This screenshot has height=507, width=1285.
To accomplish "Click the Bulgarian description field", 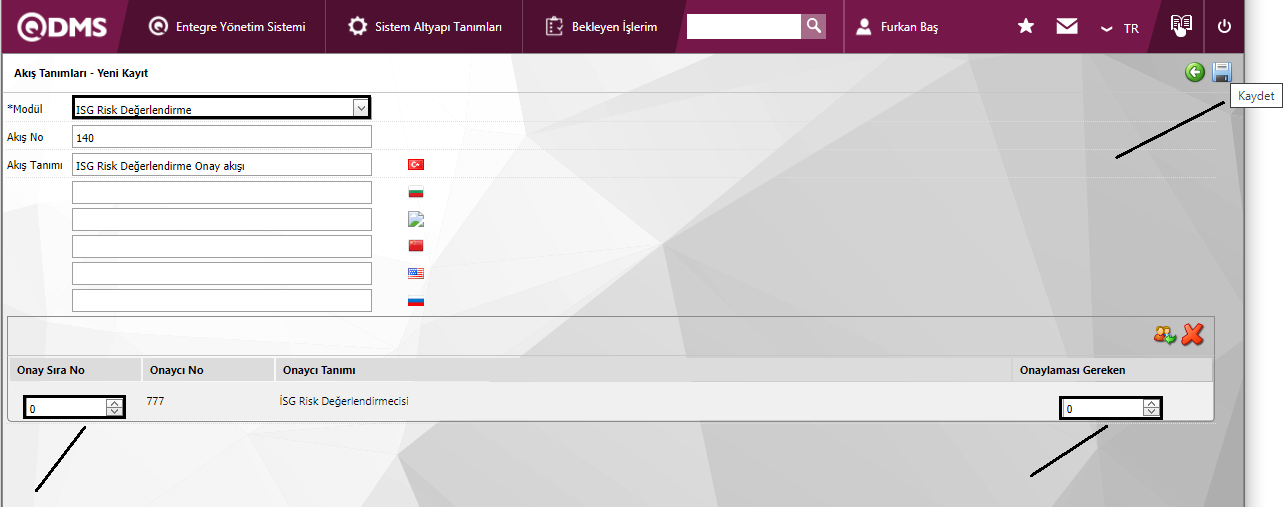I will click(221, 192).
